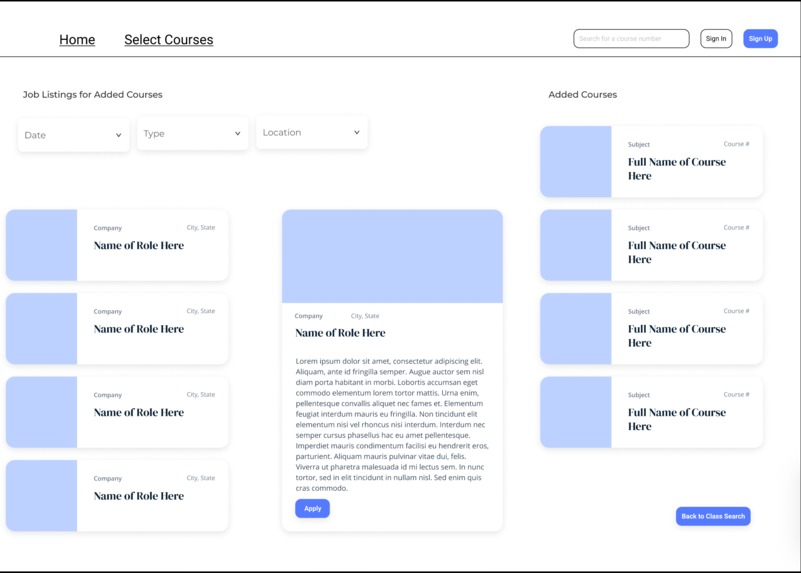Screen dimensions: 801x573
Task: Click the Sign In button
Action: pos(716,39)
